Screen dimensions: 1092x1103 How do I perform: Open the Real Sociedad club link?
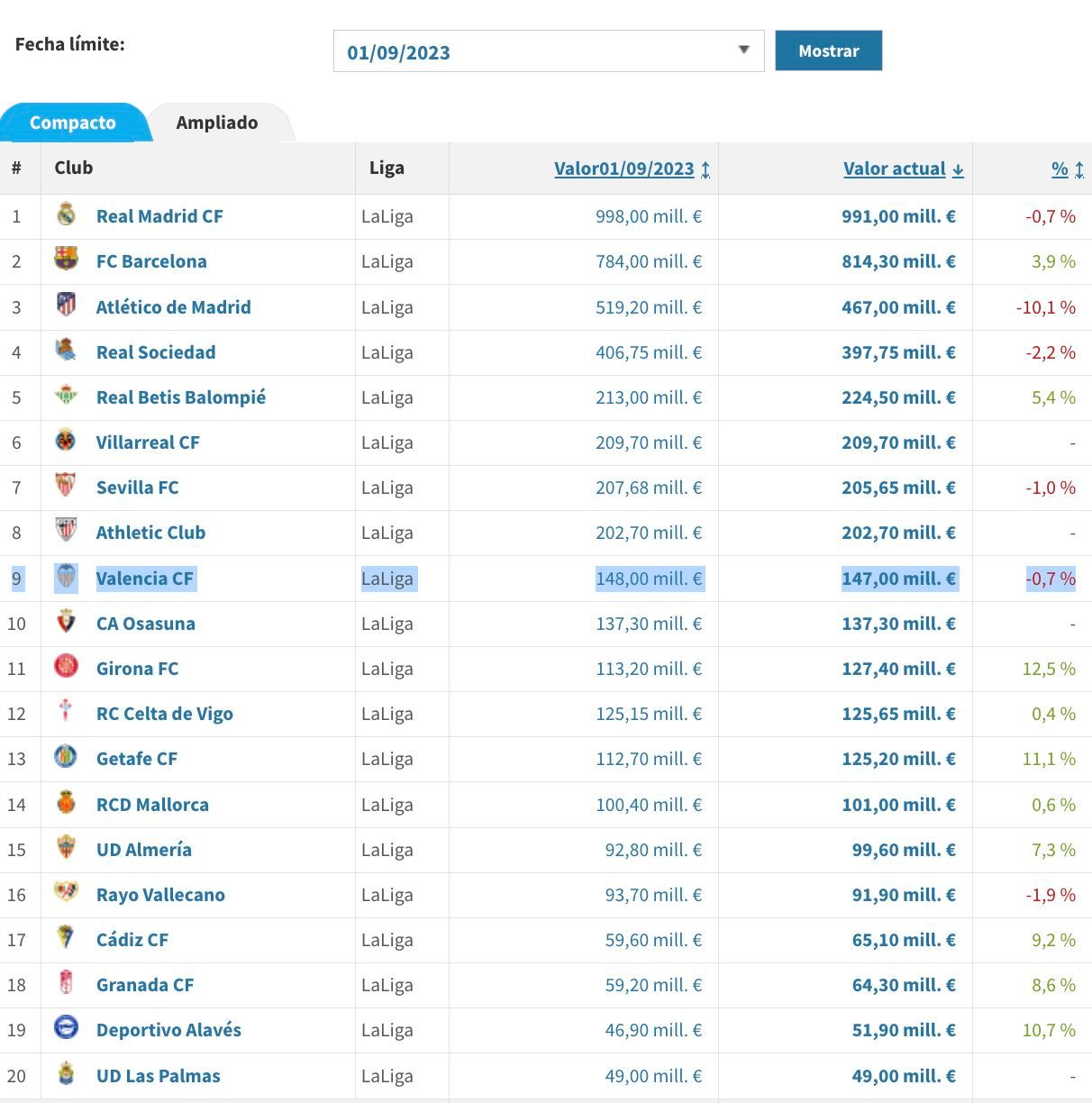[156, 352]
